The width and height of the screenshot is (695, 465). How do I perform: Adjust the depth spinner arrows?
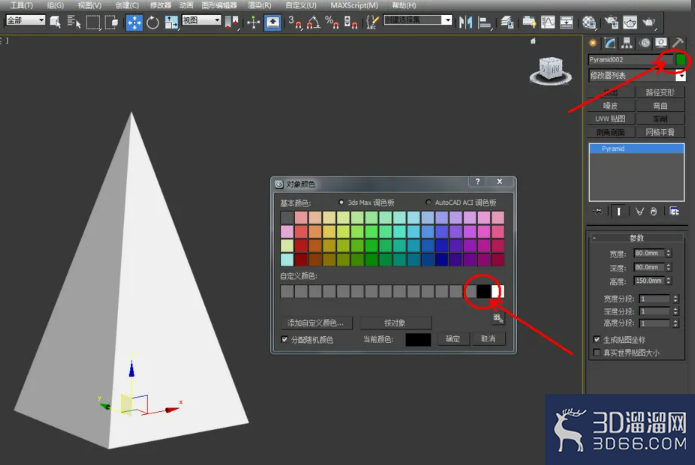[x=668, y=267]
